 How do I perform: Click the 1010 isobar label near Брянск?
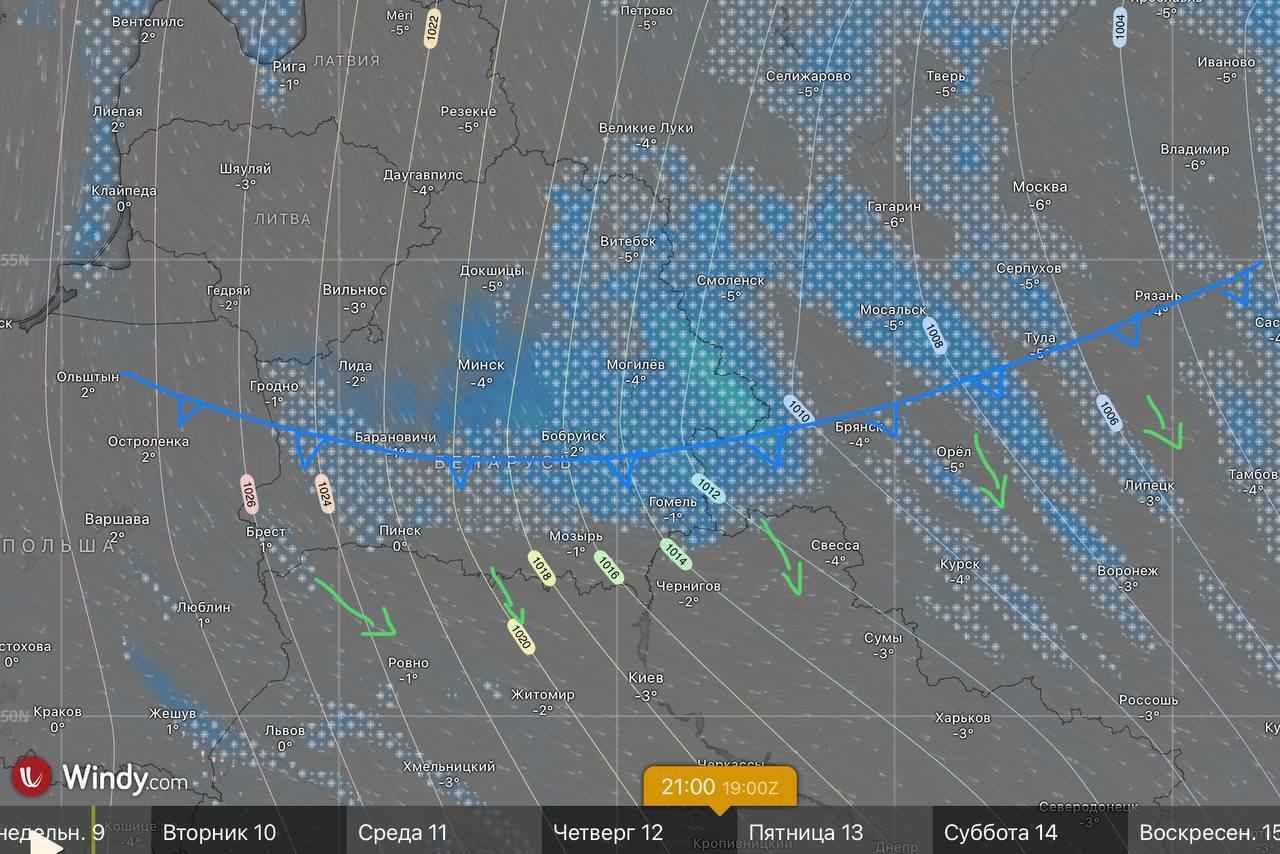pos(797,408)
